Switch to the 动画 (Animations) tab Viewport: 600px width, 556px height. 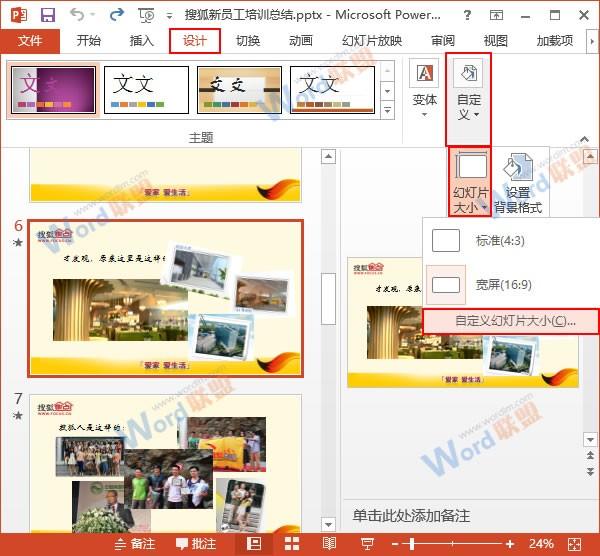[300, 41]
